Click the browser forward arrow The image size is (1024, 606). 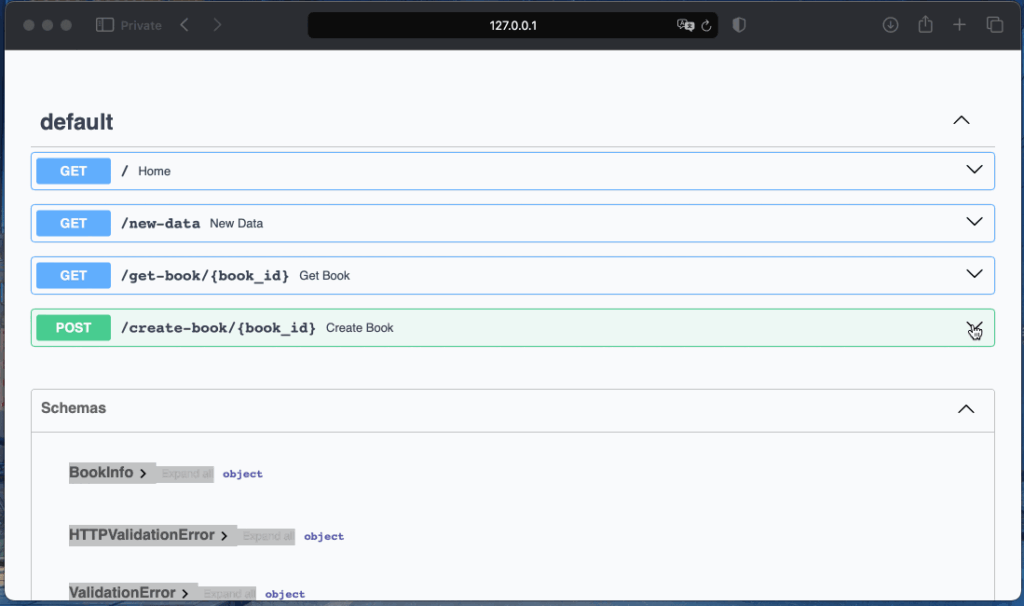click(x=217, y=25)
